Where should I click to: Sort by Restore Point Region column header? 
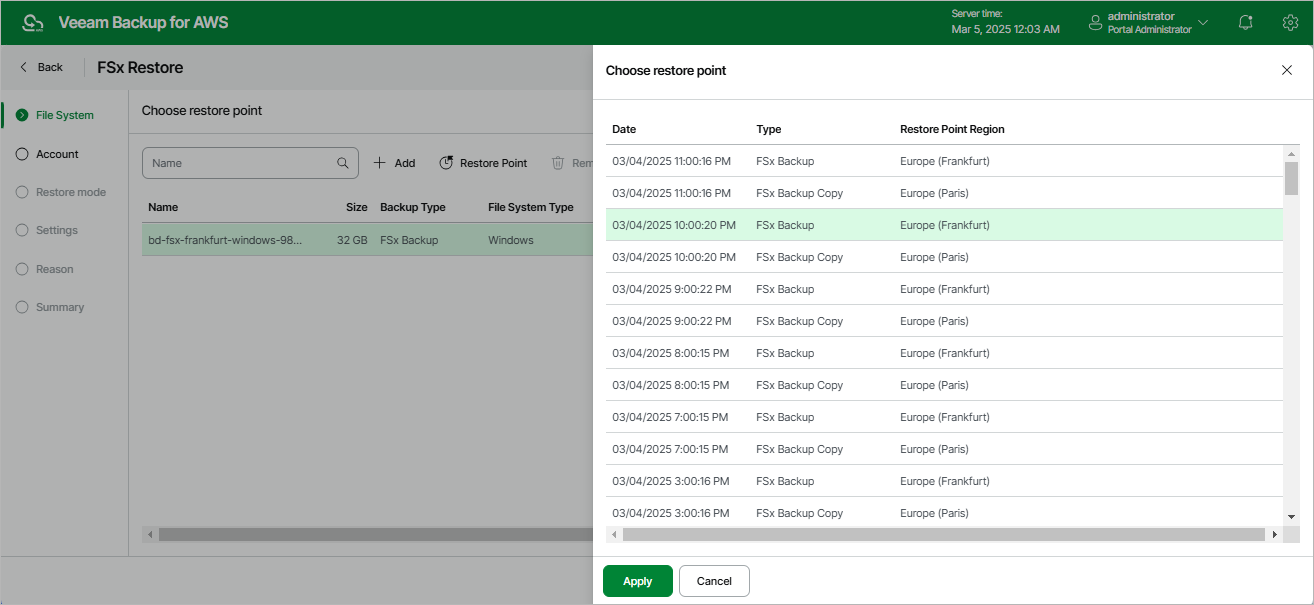click(x=952, y=129)
